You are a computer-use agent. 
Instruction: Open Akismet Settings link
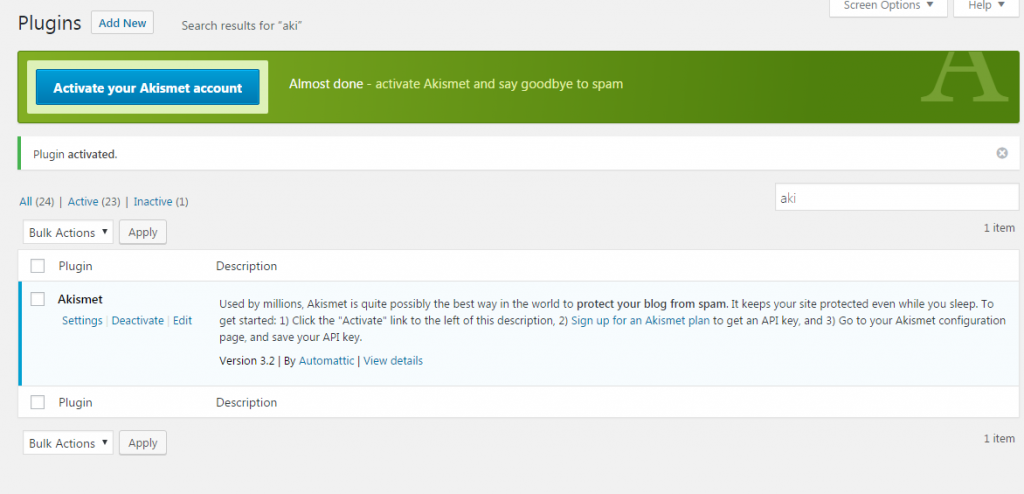tap(82, 321)
